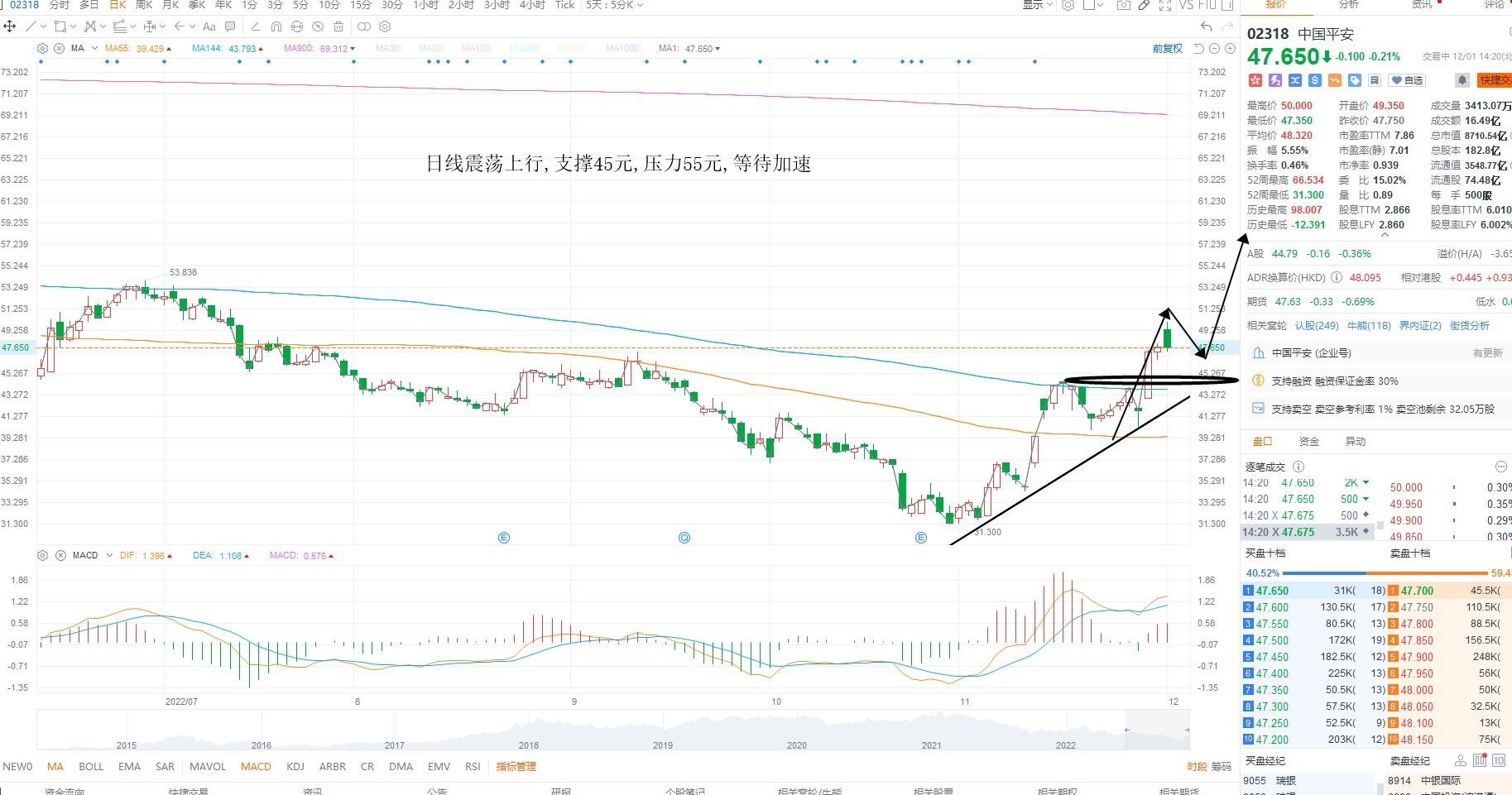The image size is (1512, 795).
Task: Select the comment bubble annotation tool
Action: click(x=230, y=26)
